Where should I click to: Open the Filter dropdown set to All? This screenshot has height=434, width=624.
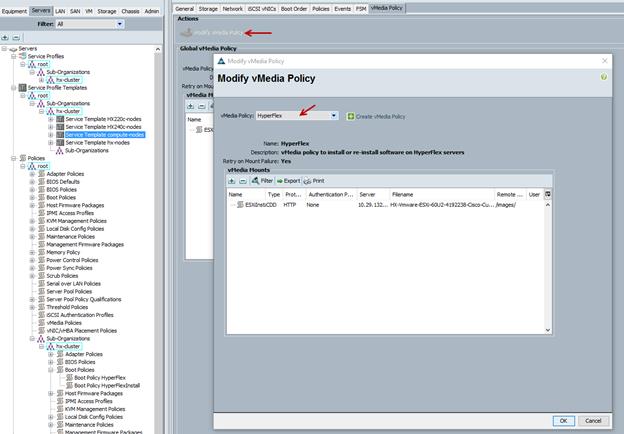pos(90,24)
